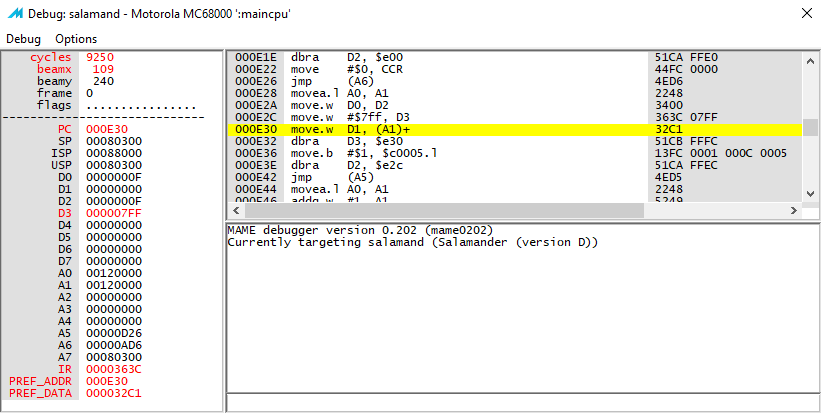
Task: Click the IR value 0000363C
Action: (114, 369)
